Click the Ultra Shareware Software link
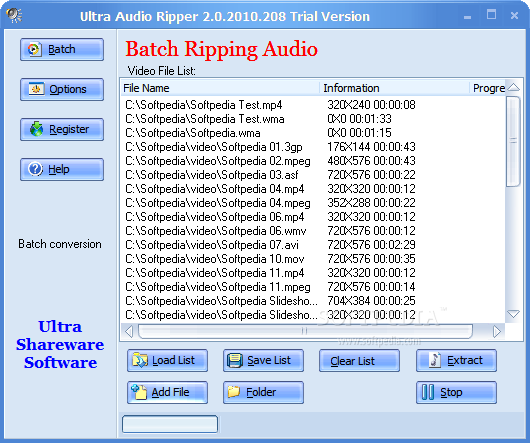This screenshot has width=530, height=443. 60,345
